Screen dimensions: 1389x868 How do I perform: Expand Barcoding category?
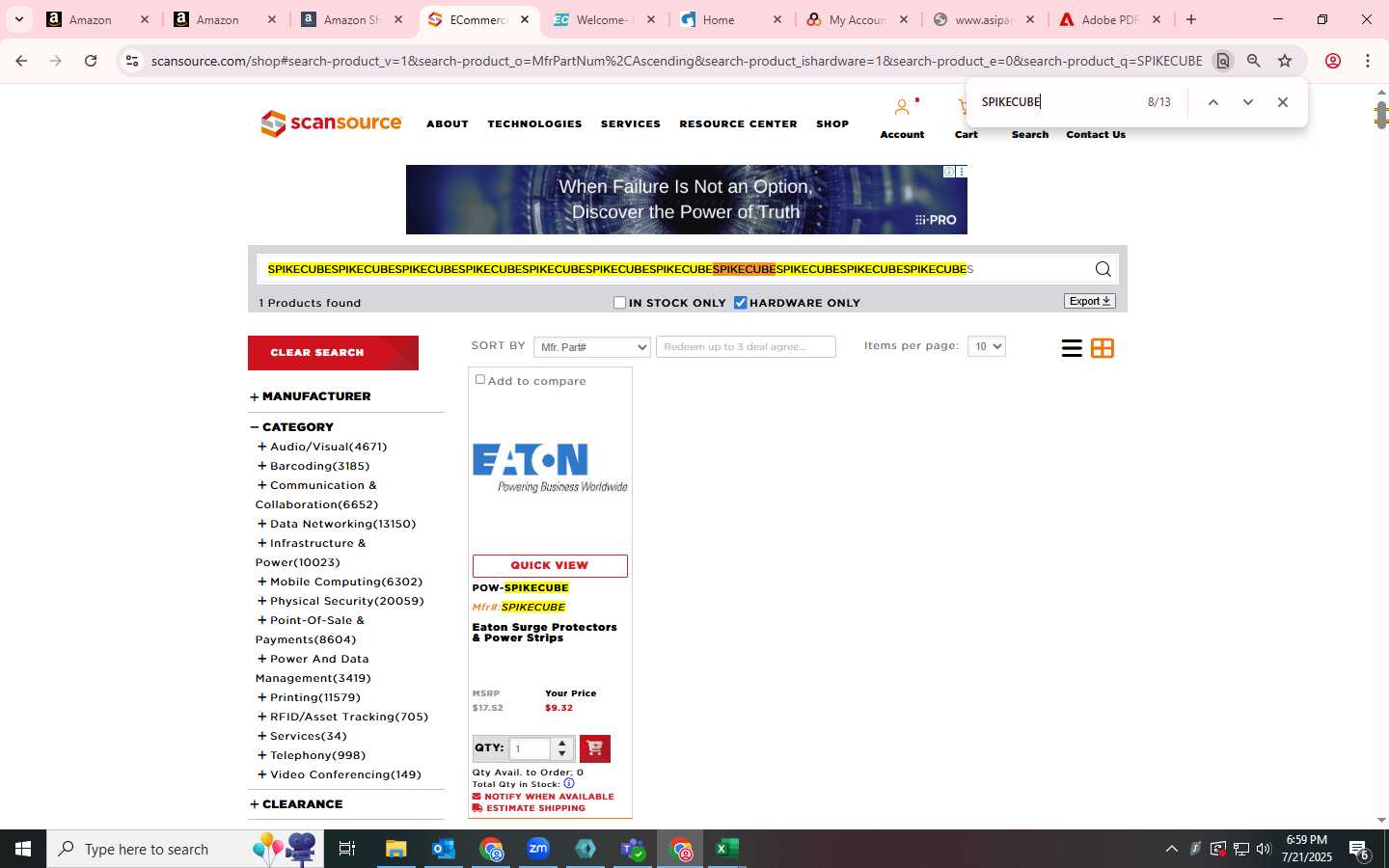pyautogui.click(x=261, y=466)
